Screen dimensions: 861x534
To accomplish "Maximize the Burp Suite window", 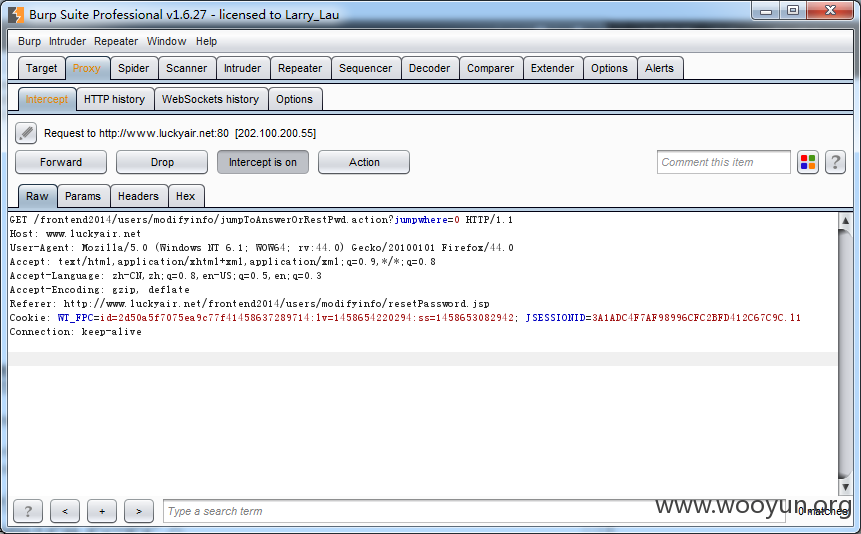I will 793,10.
